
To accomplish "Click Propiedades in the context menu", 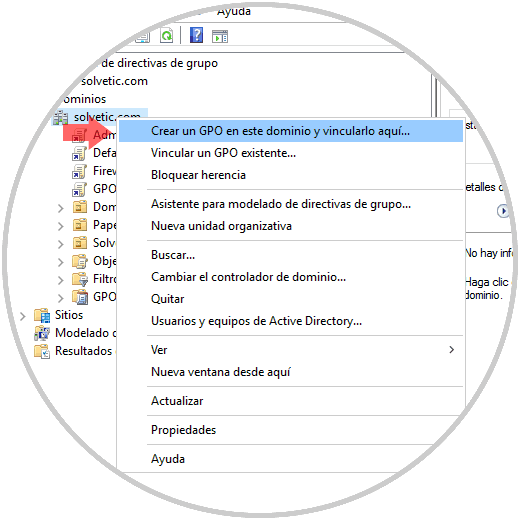I will click(x=183, y=430).
